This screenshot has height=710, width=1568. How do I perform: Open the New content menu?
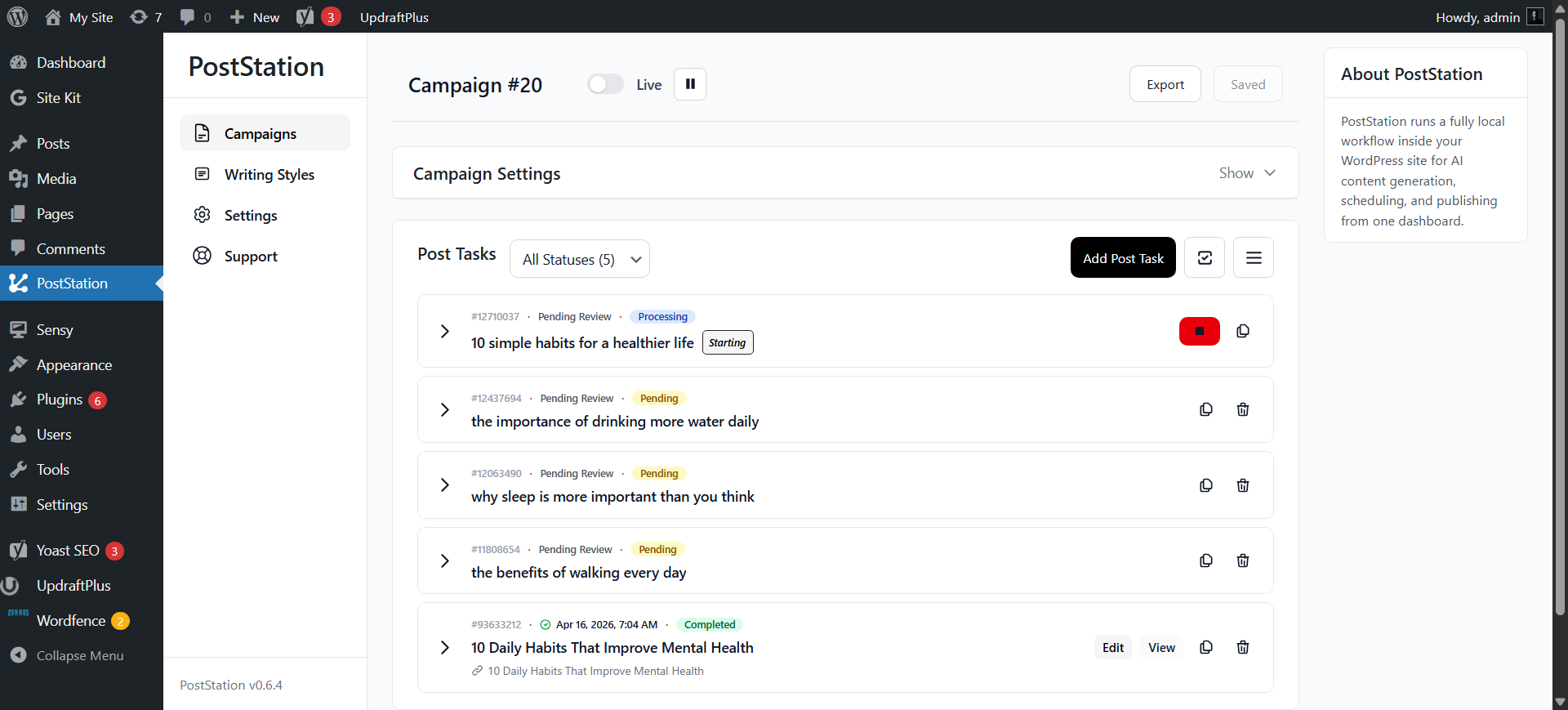(254, 17)
